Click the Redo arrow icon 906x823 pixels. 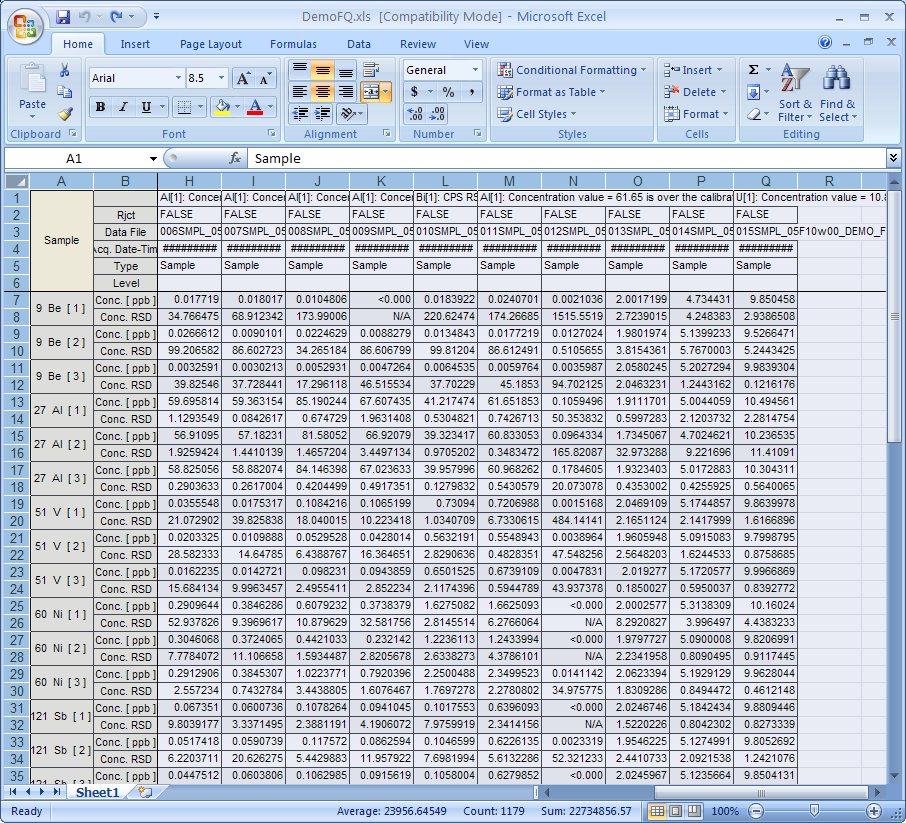pyautogui.click(x=116, y=17)
